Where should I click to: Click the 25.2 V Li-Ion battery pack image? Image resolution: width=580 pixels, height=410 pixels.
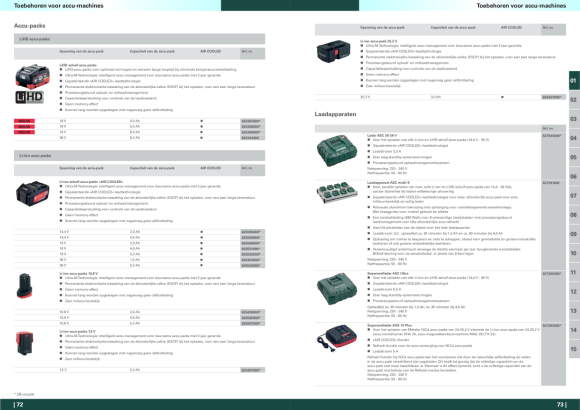tap(333, 51)
